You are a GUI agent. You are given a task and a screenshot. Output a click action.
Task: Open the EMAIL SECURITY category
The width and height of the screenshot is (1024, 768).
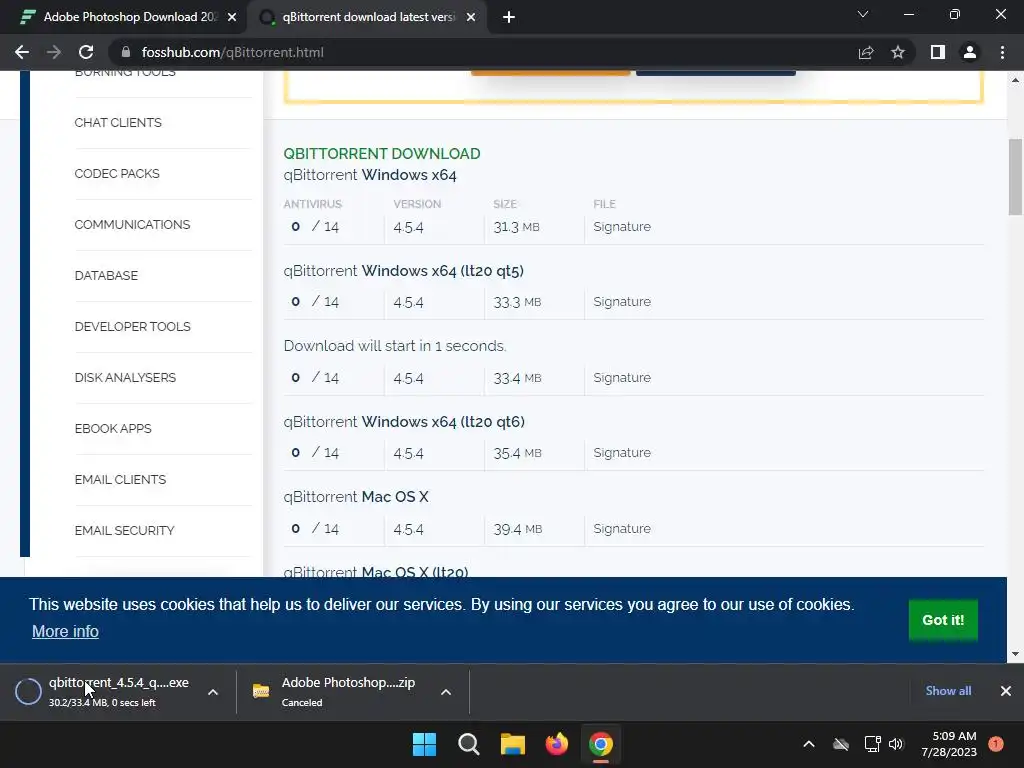(x=124, y=530)
